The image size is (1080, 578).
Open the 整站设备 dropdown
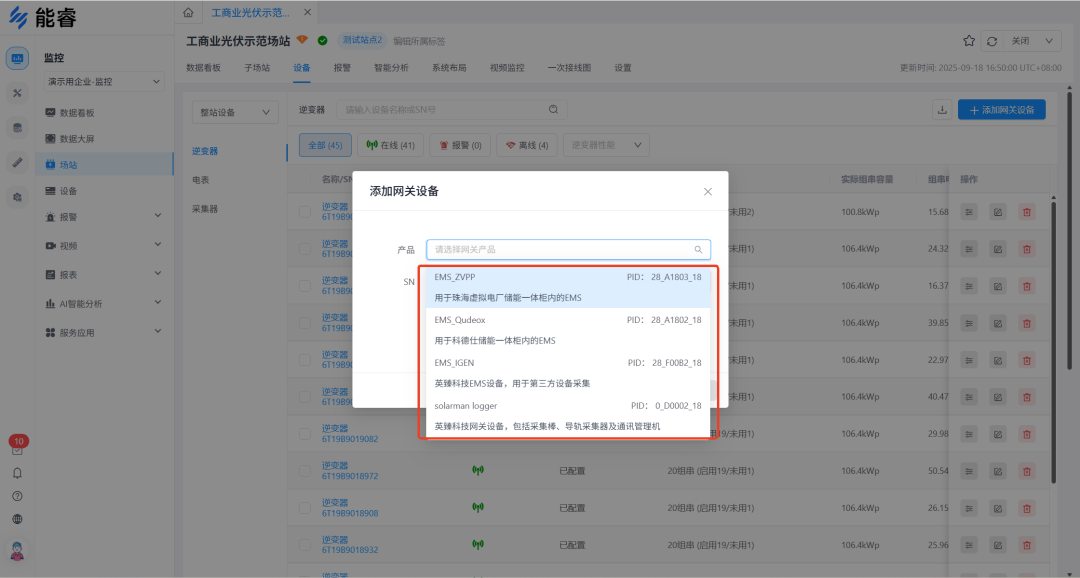point(234,112)
